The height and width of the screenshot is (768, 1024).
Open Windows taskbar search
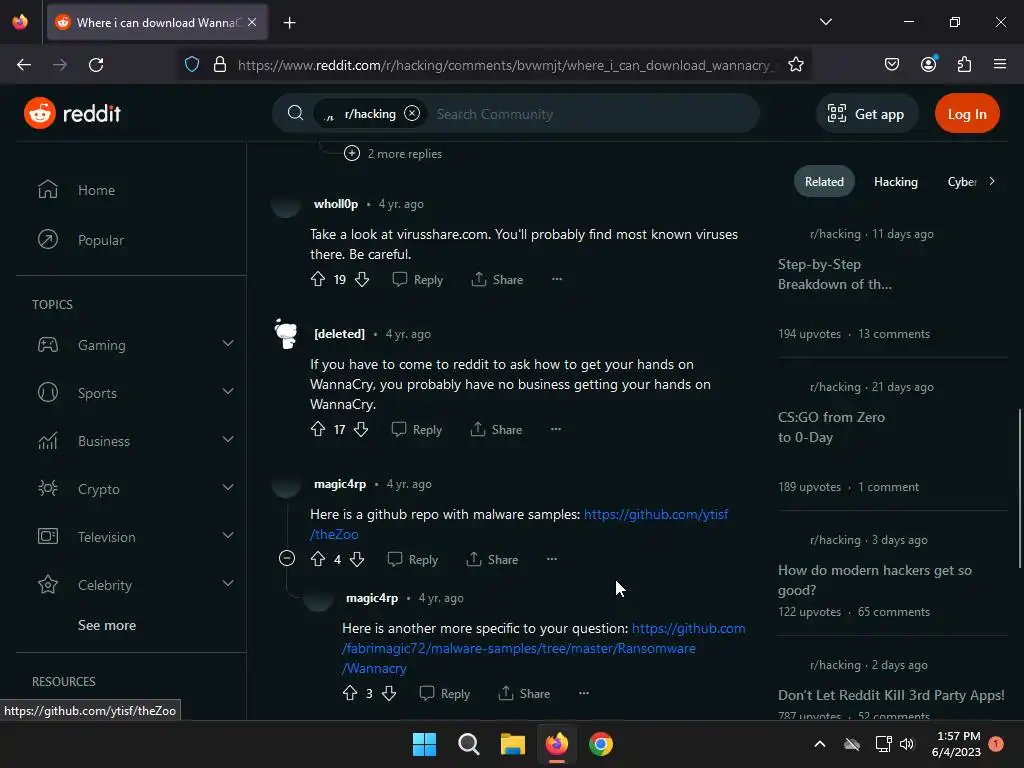pyautogui.click(x=468, y=744)
